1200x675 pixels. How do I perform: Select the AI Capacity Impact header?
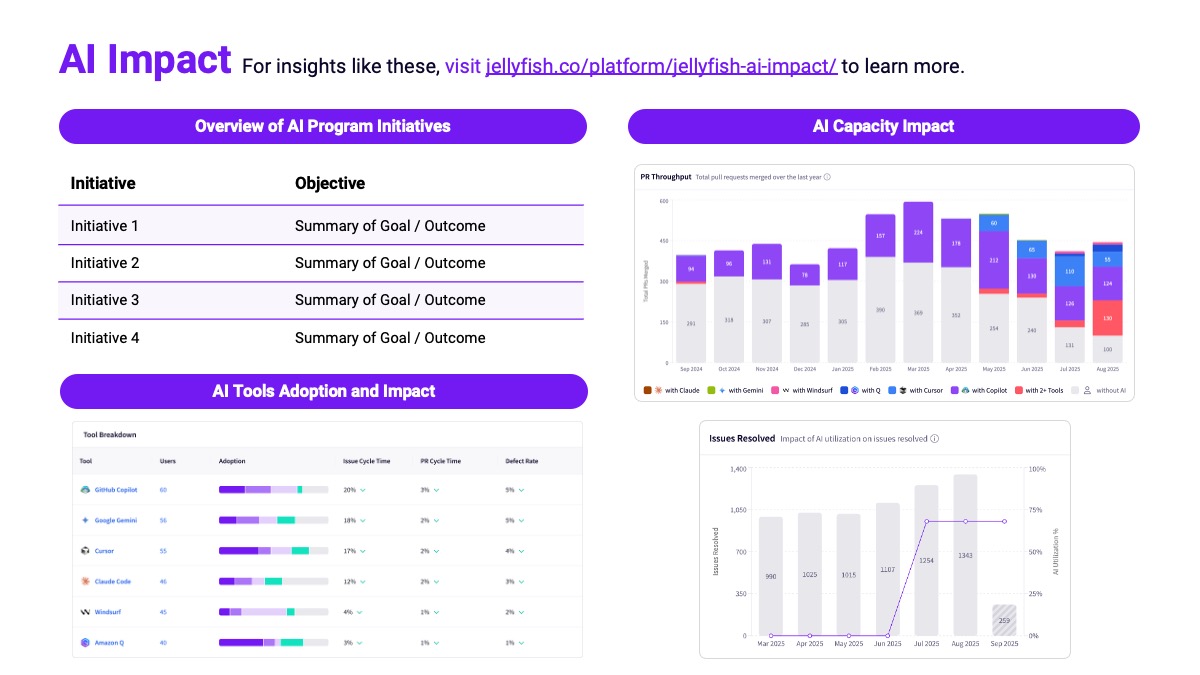[x=883, y=126]
